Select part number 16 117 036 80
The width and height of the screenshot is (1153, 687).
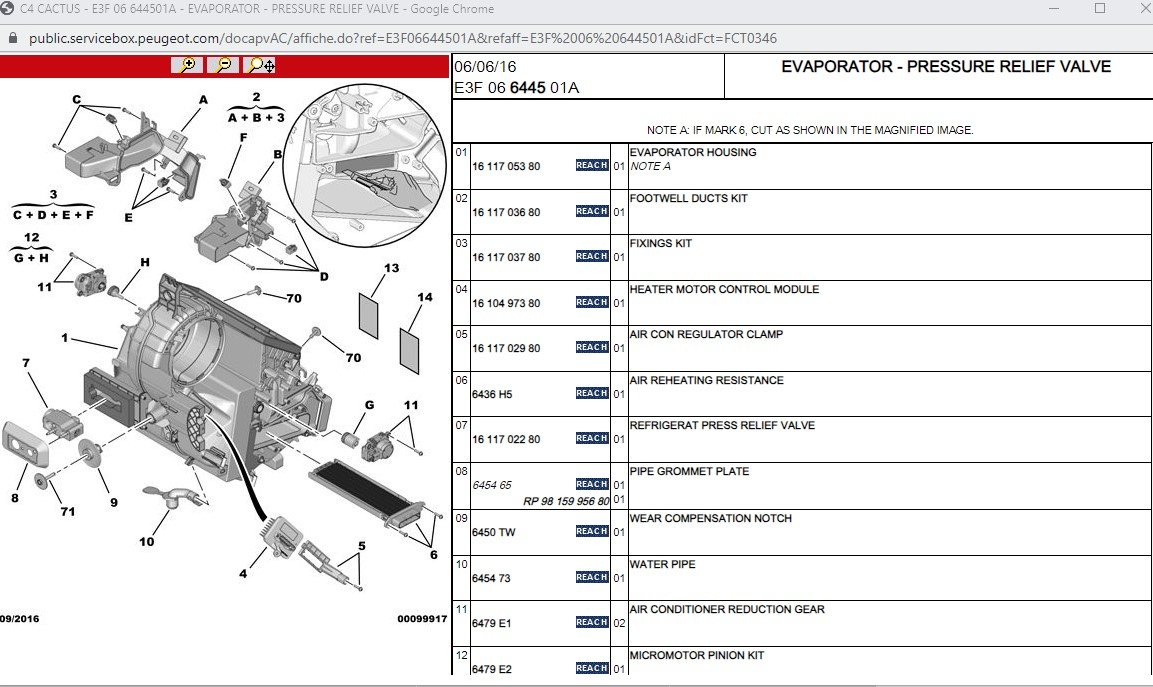(506, 213)
